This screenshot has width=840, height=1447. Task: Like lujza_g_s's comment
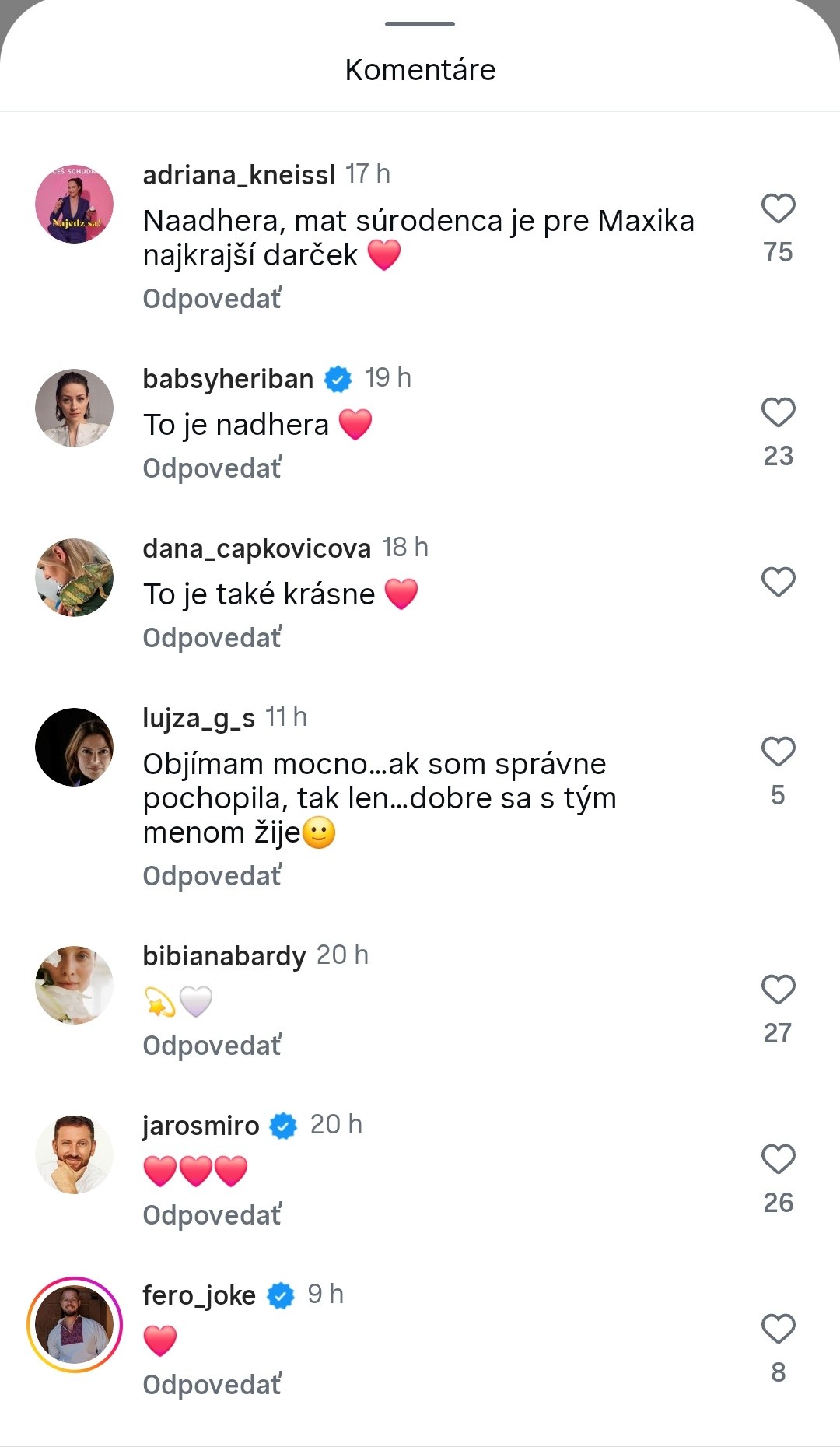777,752
